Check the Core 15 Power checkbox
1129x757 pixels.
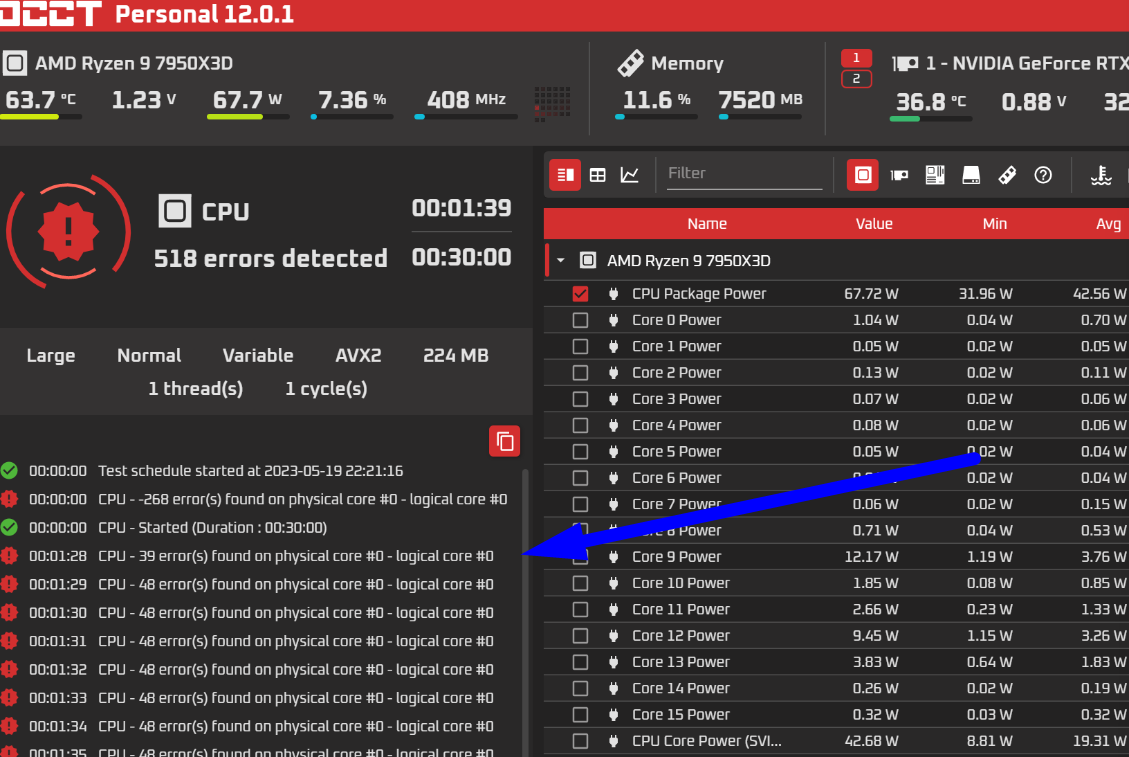(x=580, y=715)
